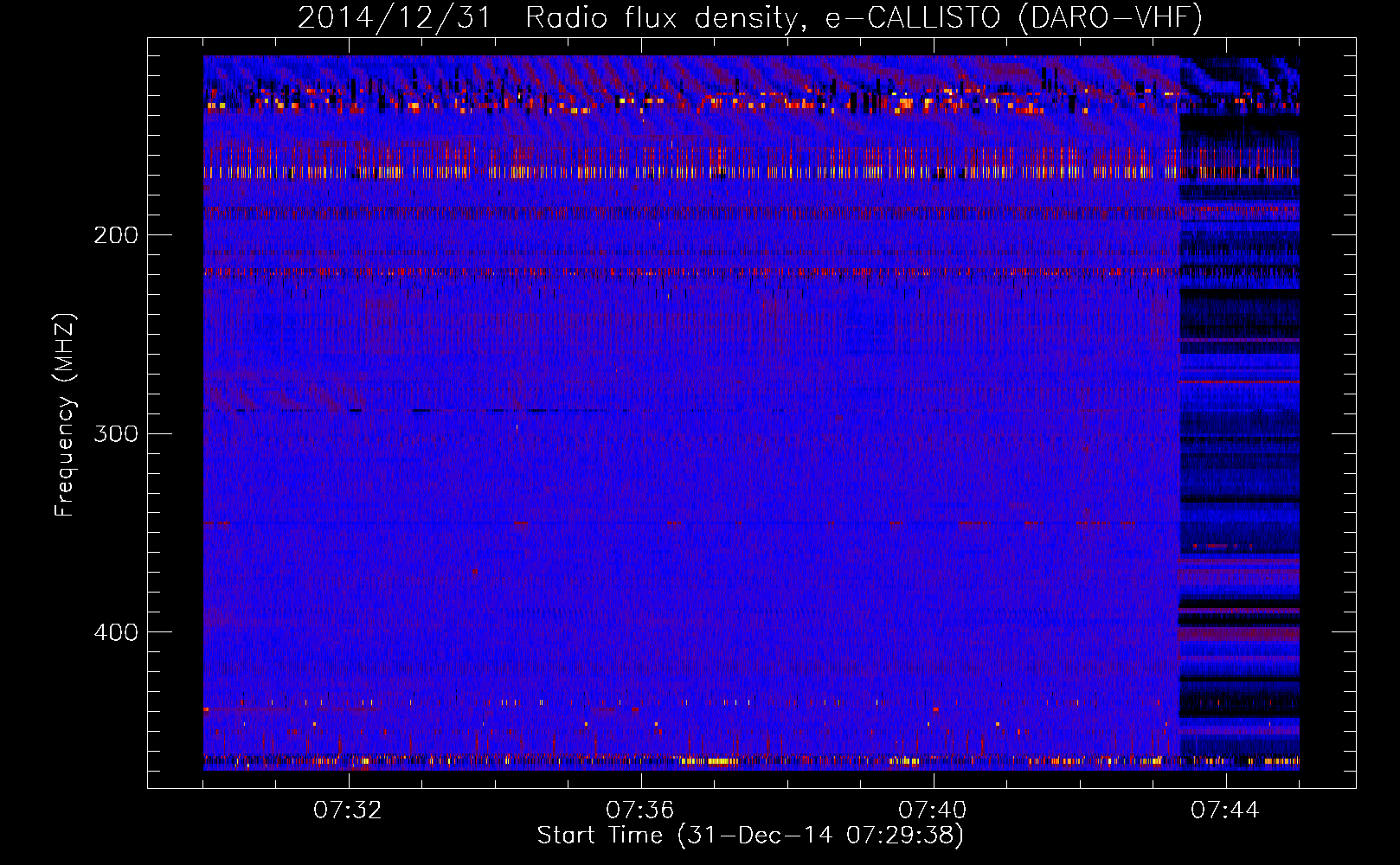Click the plot title 'Radio flux density, e-CALLISTO (DARO-VHF)'
This screenshot has height=865, width=1400.
pyautogui.click(x=864, y=18)
